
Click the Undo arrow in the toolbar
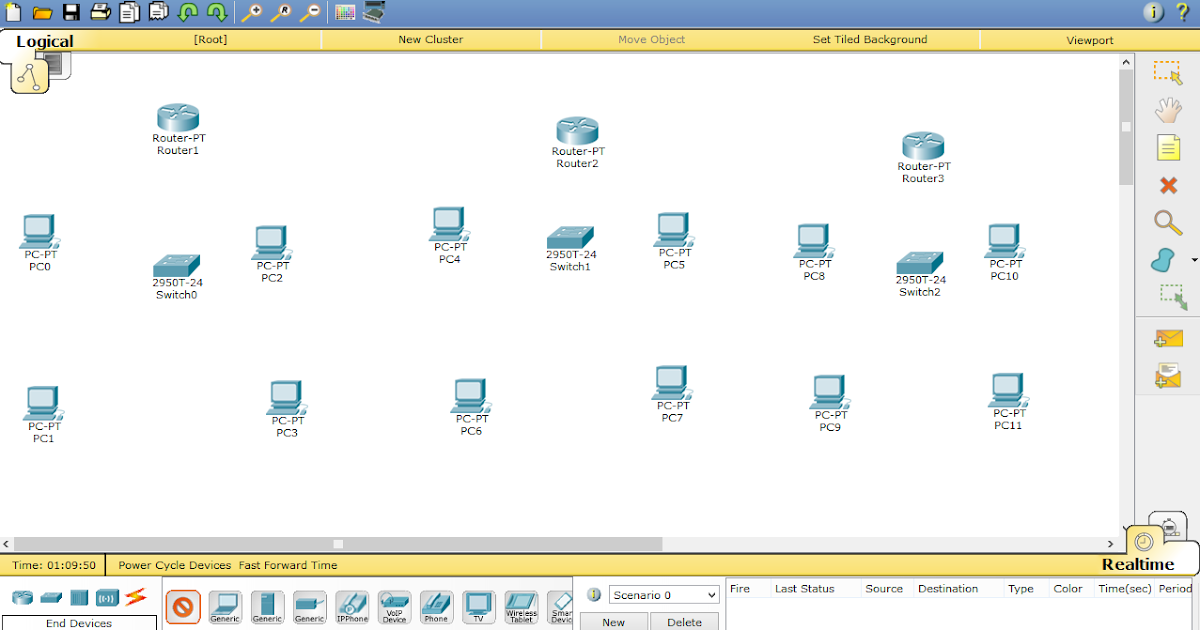(189, 12)
